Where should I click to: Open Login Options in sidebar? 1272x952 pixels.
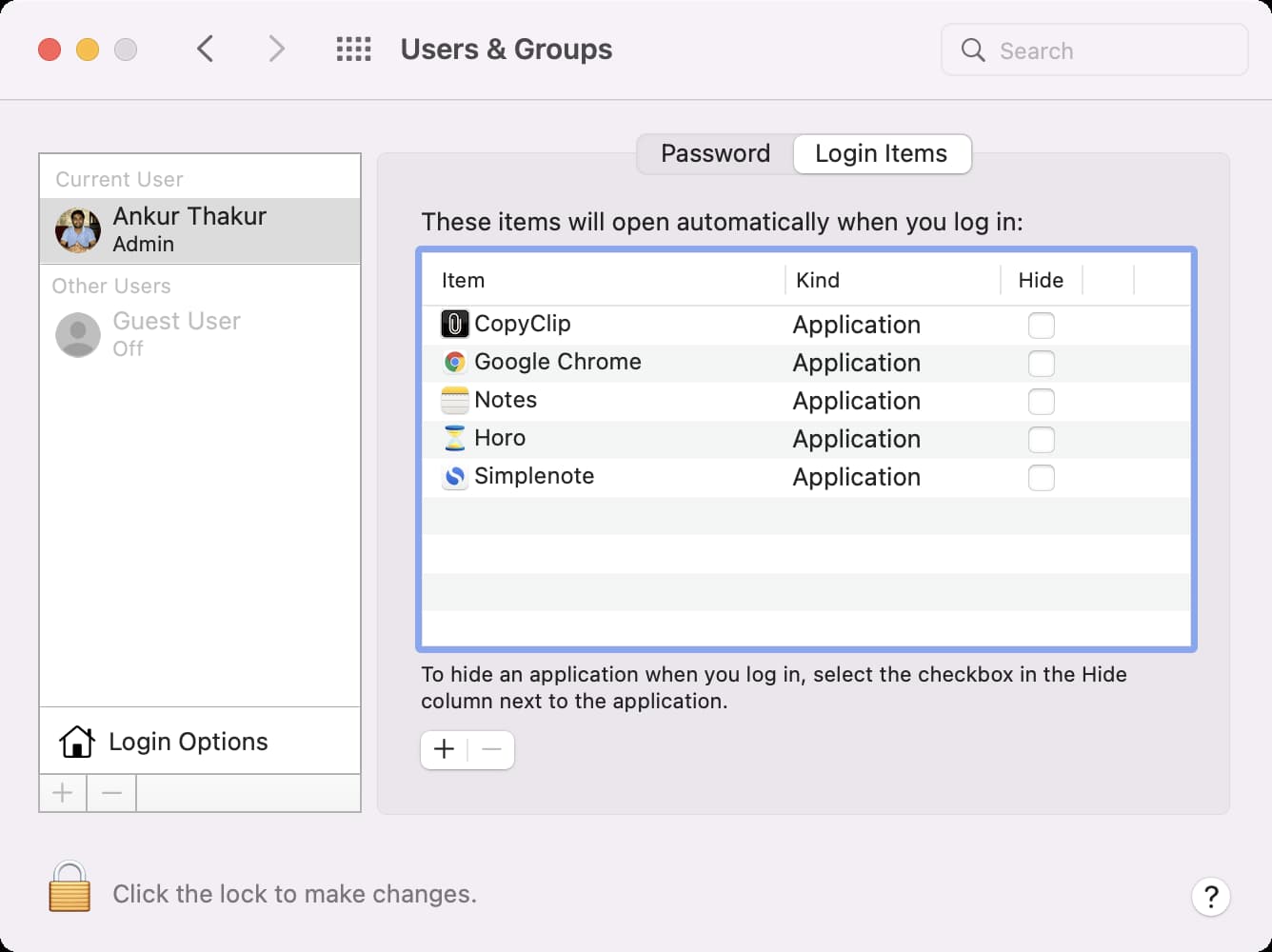coord(200,742)
